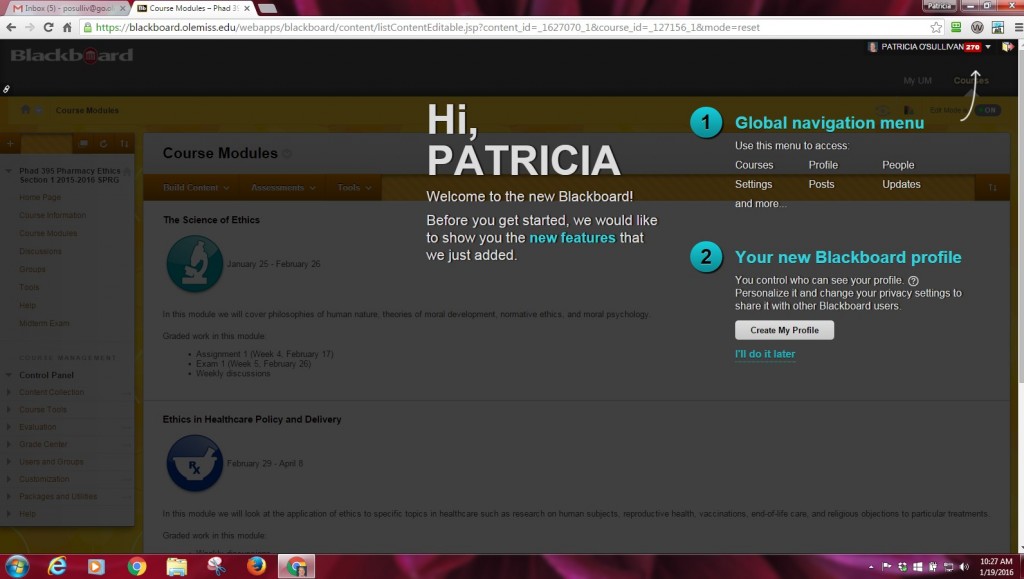Screen dimensions: 1024x579
Task: Open the Chrome hamburger menu
Action: 1018,27
